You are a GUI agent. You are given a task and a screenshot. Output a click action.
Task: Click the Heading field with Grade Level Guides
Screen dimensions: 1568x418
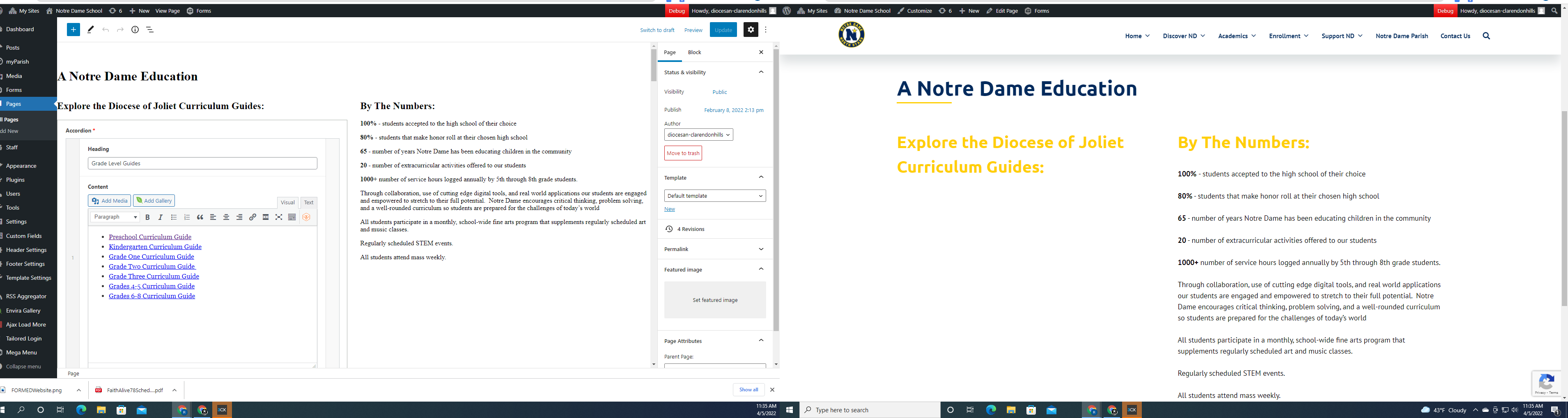202,164
